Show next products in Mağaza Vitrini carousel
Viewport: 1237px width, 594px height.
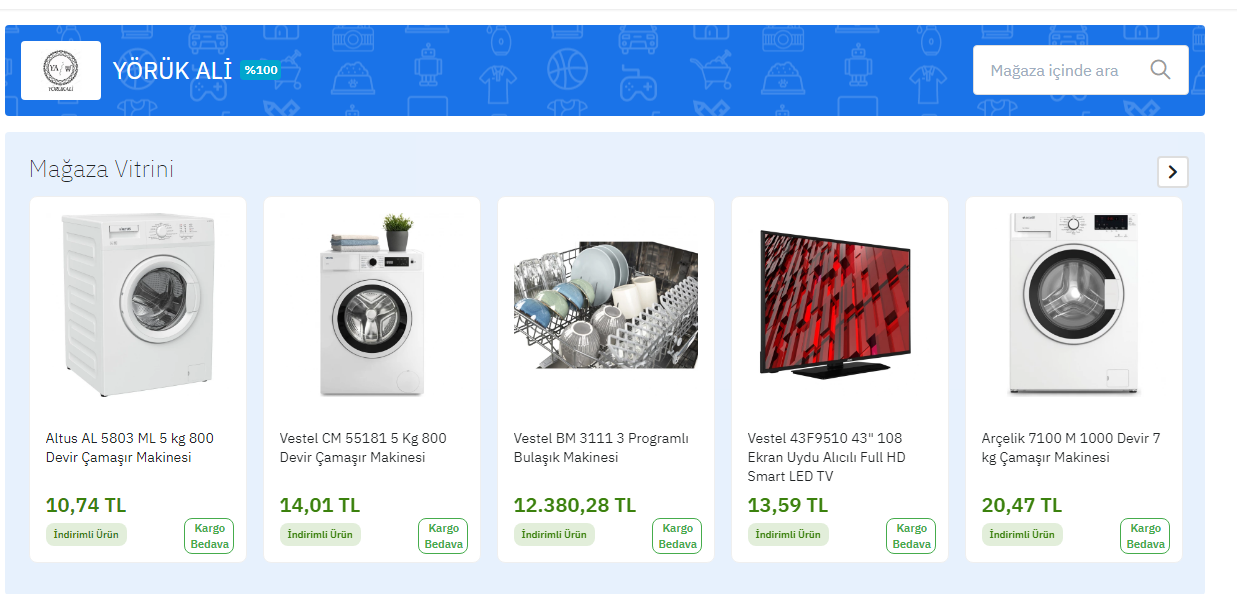[1173, 172]
